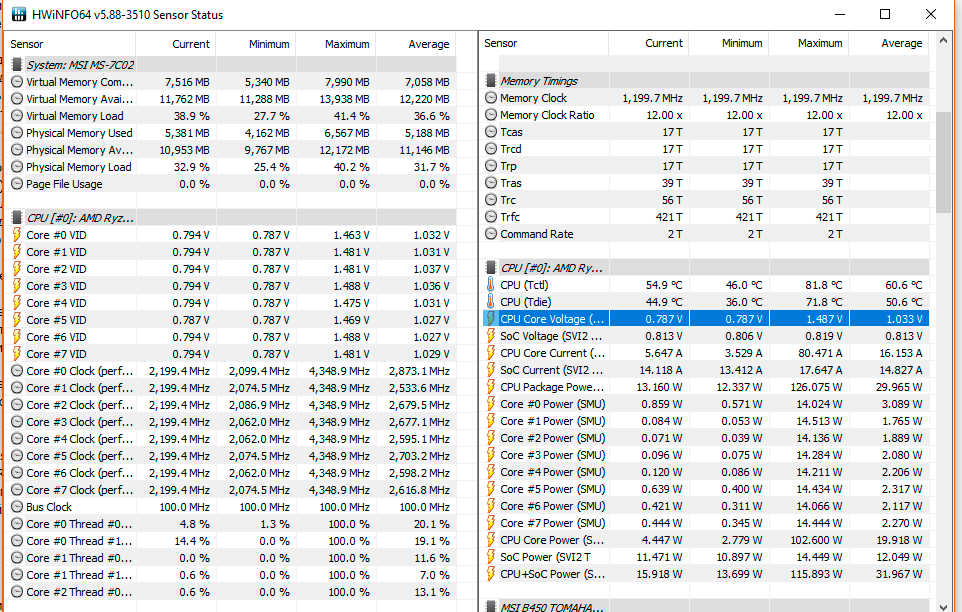Click the chip icon beside Memory Timings
Image resolution: width=962 pixels, height=612 pixels.
tap(491, 81)
